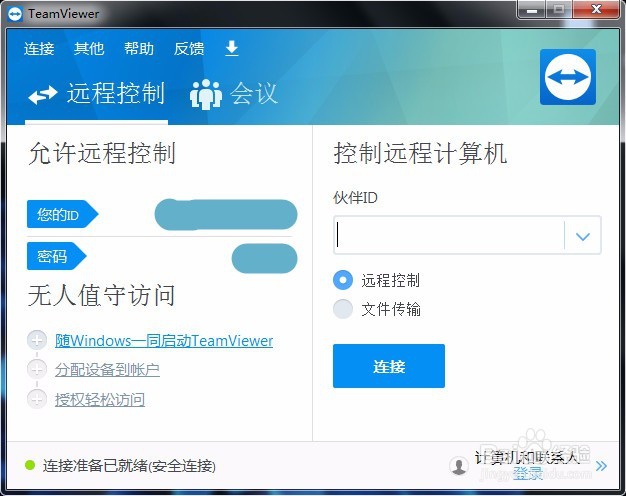Click the blurred ID value field

click(226, 214)
